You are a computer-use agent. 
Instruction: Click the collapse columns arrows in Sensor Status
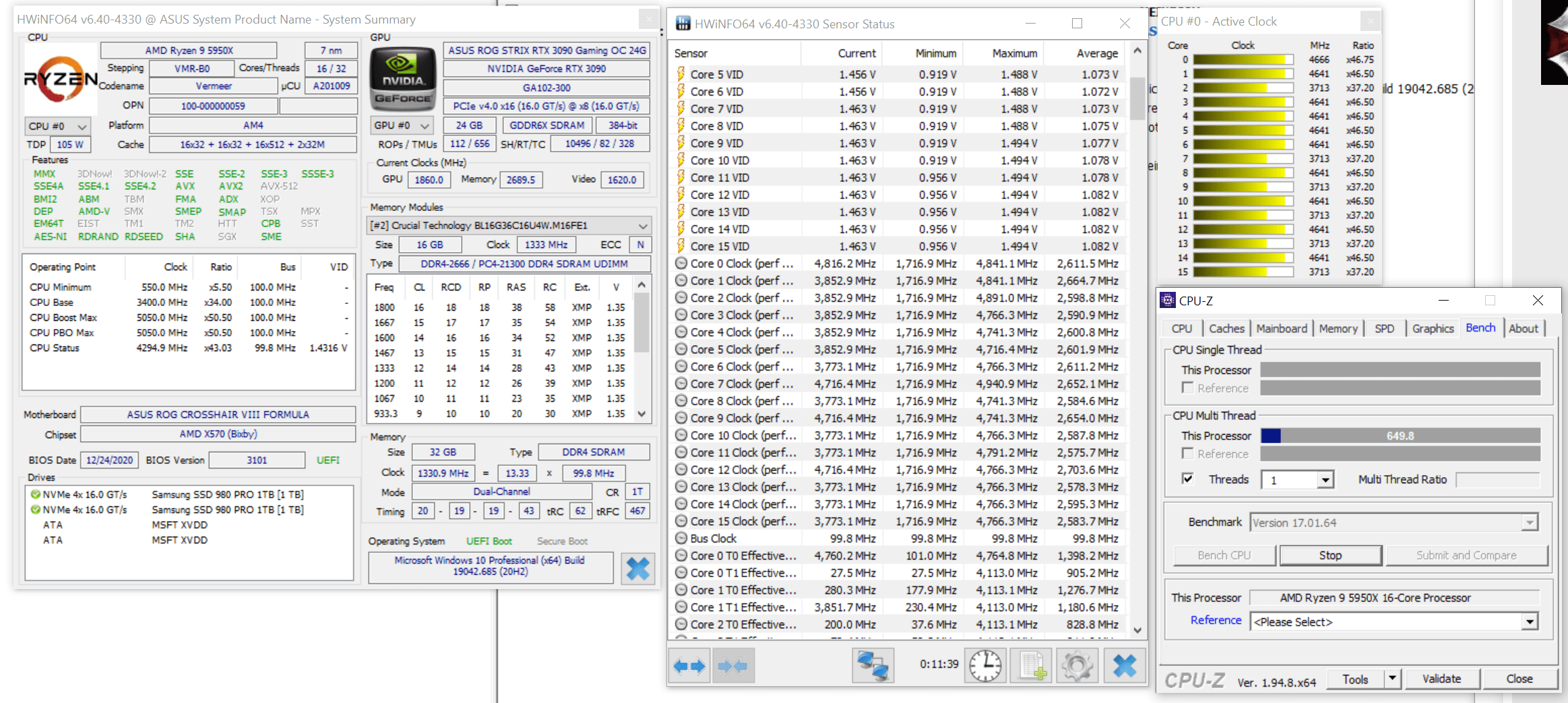click(x=732, y=666)
